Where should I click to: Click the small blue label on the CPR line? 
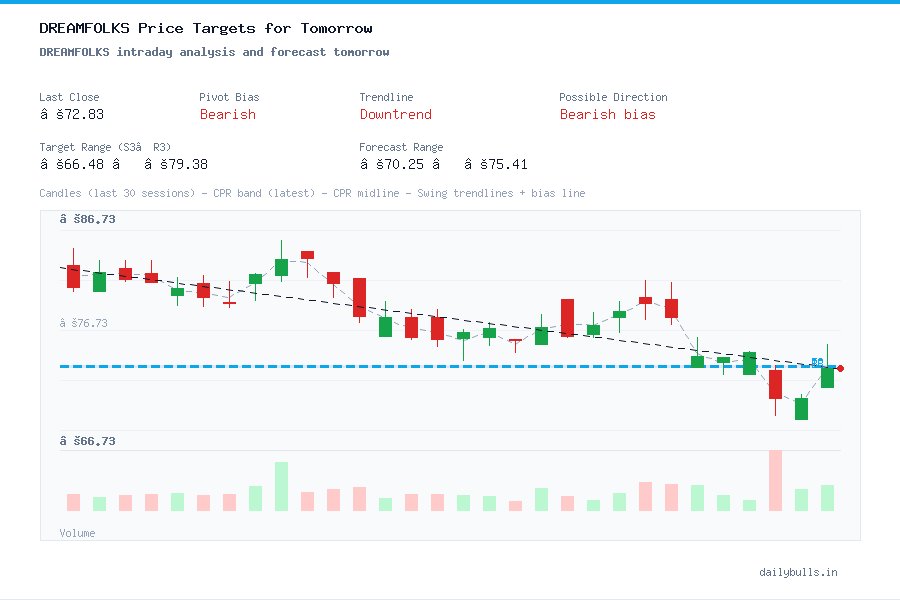817,362
